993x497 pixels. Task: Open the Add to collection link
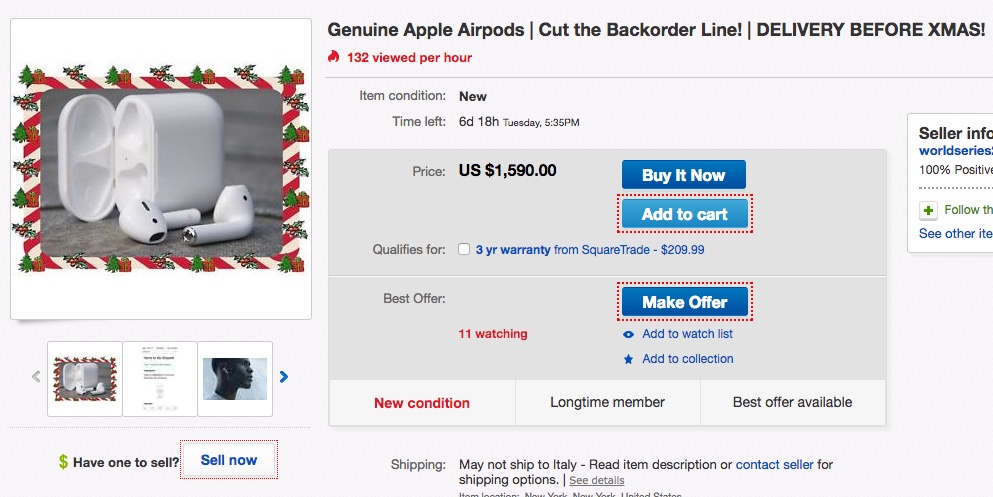[x=687, y=359]
